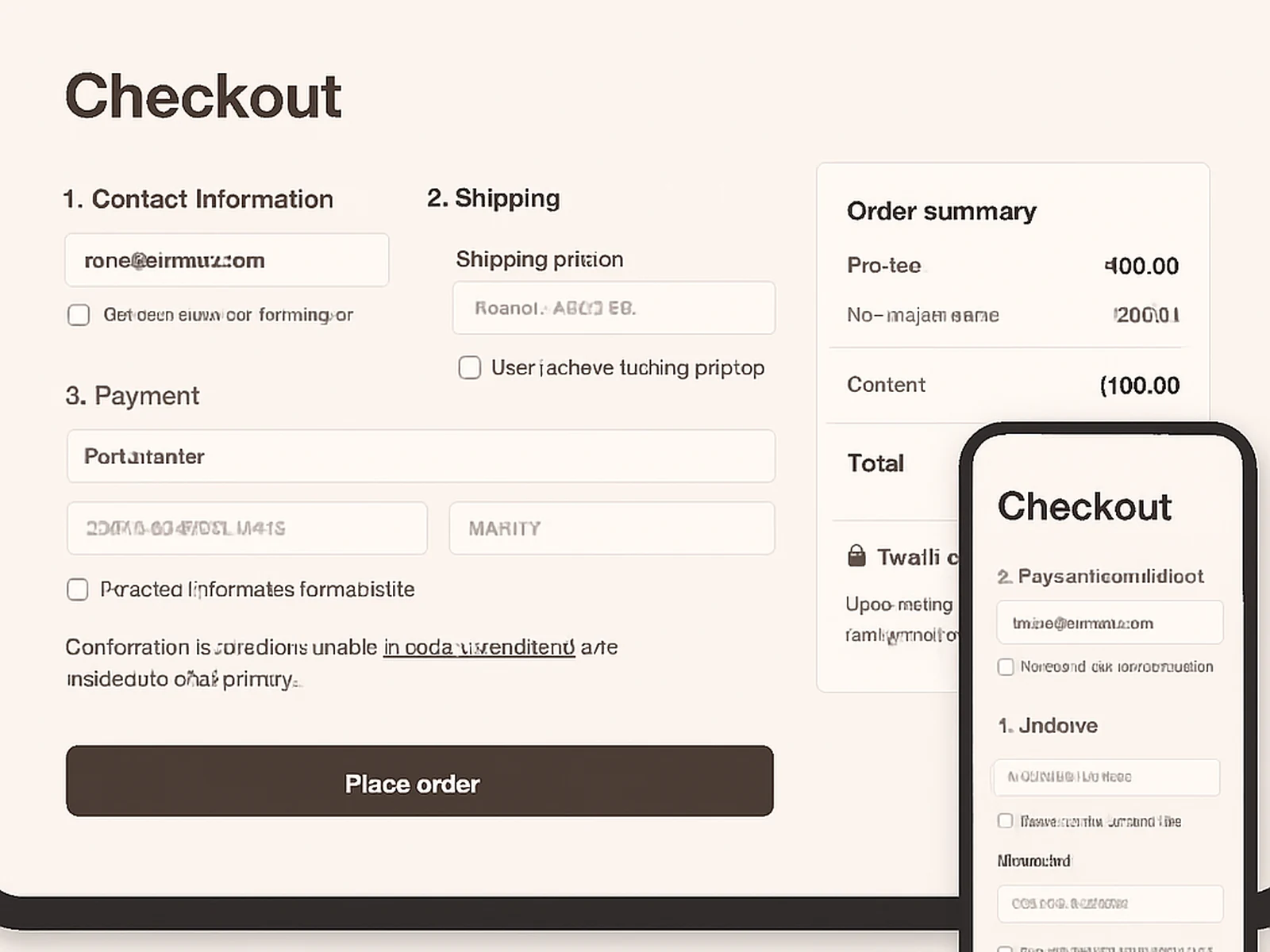This screenshot has width=1270, height=952.
Task: Focus the Contact Information email field
Action: 227,260
